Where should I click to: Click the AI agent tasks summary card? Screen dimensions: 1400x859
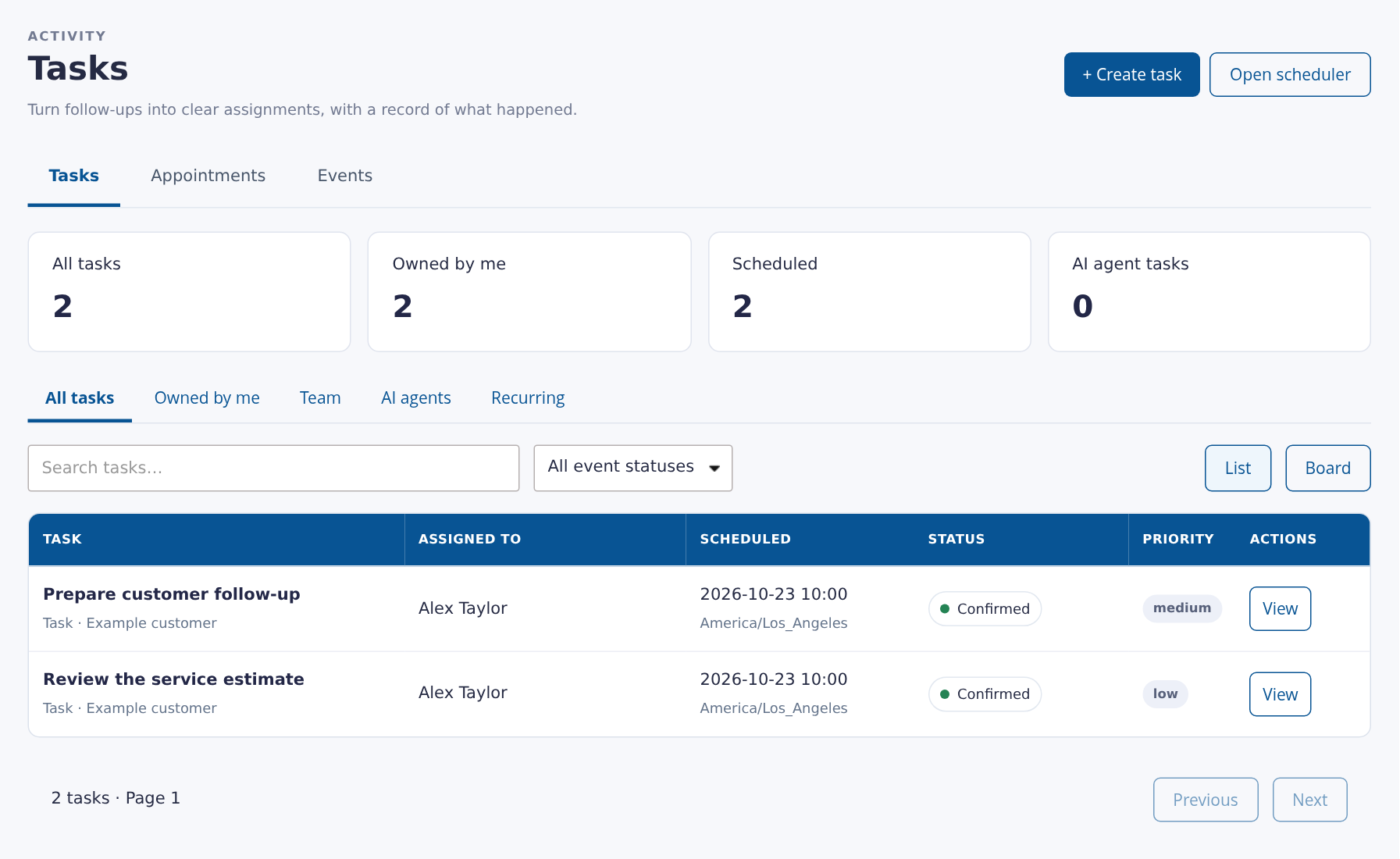[x=1209, y=292]
